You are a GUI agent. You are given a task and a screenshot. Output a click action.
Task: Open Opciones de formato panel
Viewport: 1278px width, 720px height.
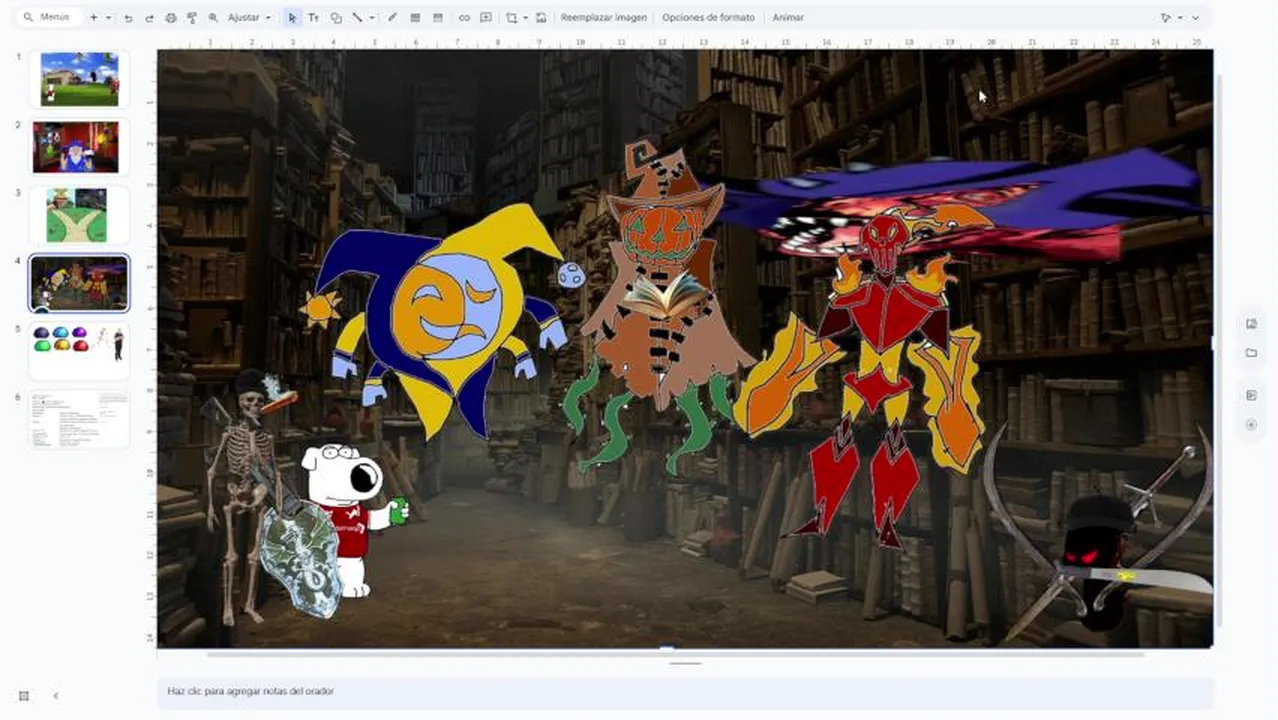(x=708, y=17)
